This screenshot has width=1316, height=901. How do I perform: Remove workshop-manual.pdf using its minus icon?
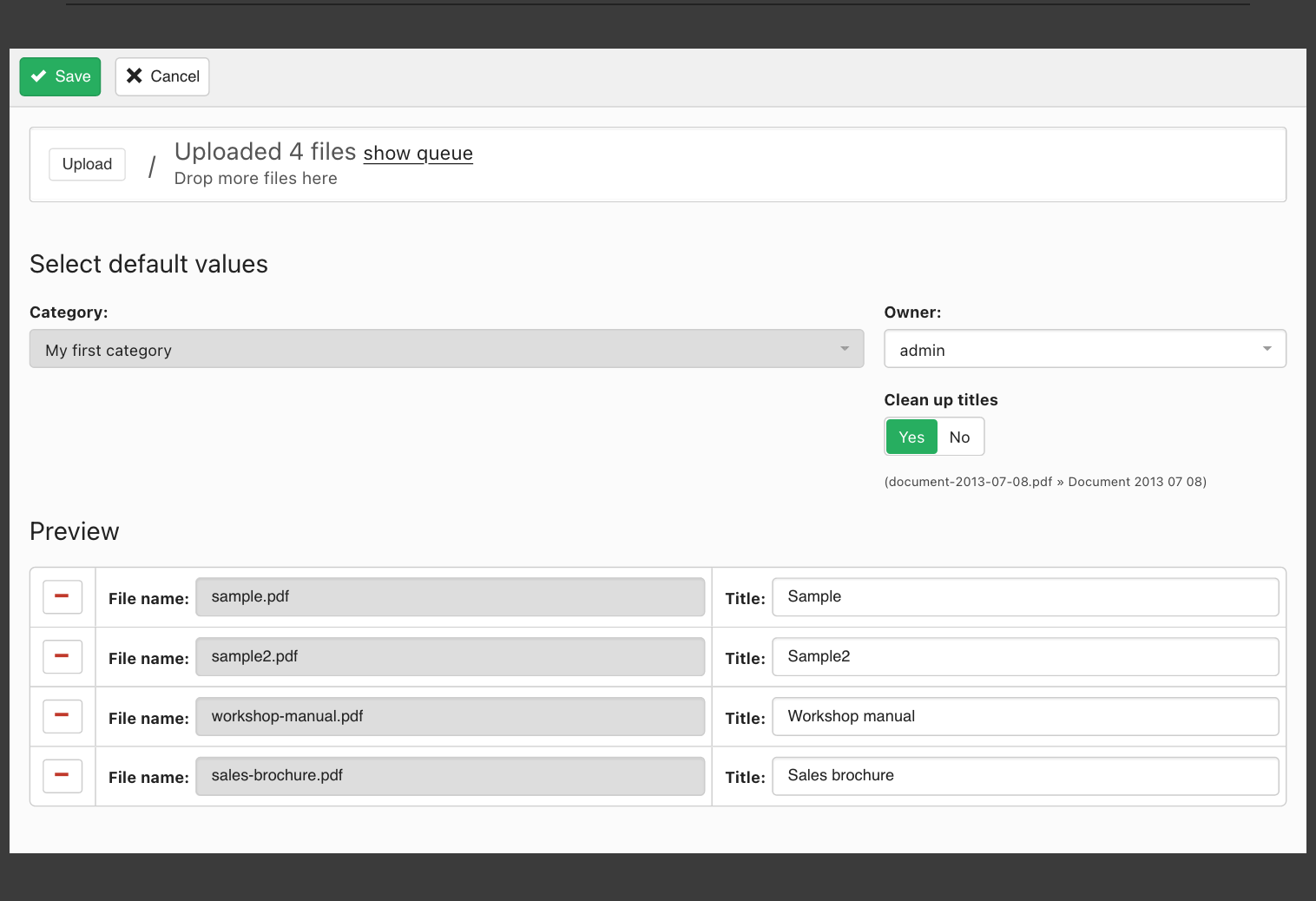click(63, 716)
